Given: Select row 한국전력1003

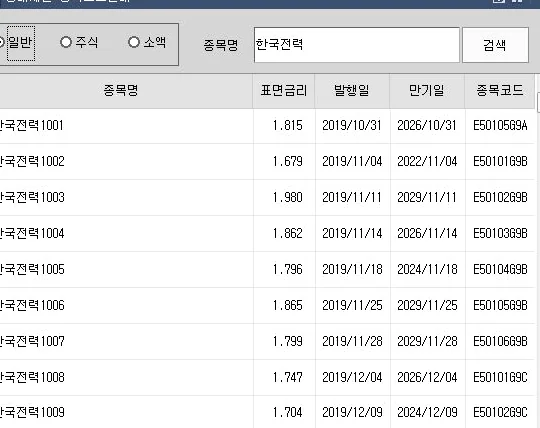Looking at the screenshot, I should pos(267,198).
